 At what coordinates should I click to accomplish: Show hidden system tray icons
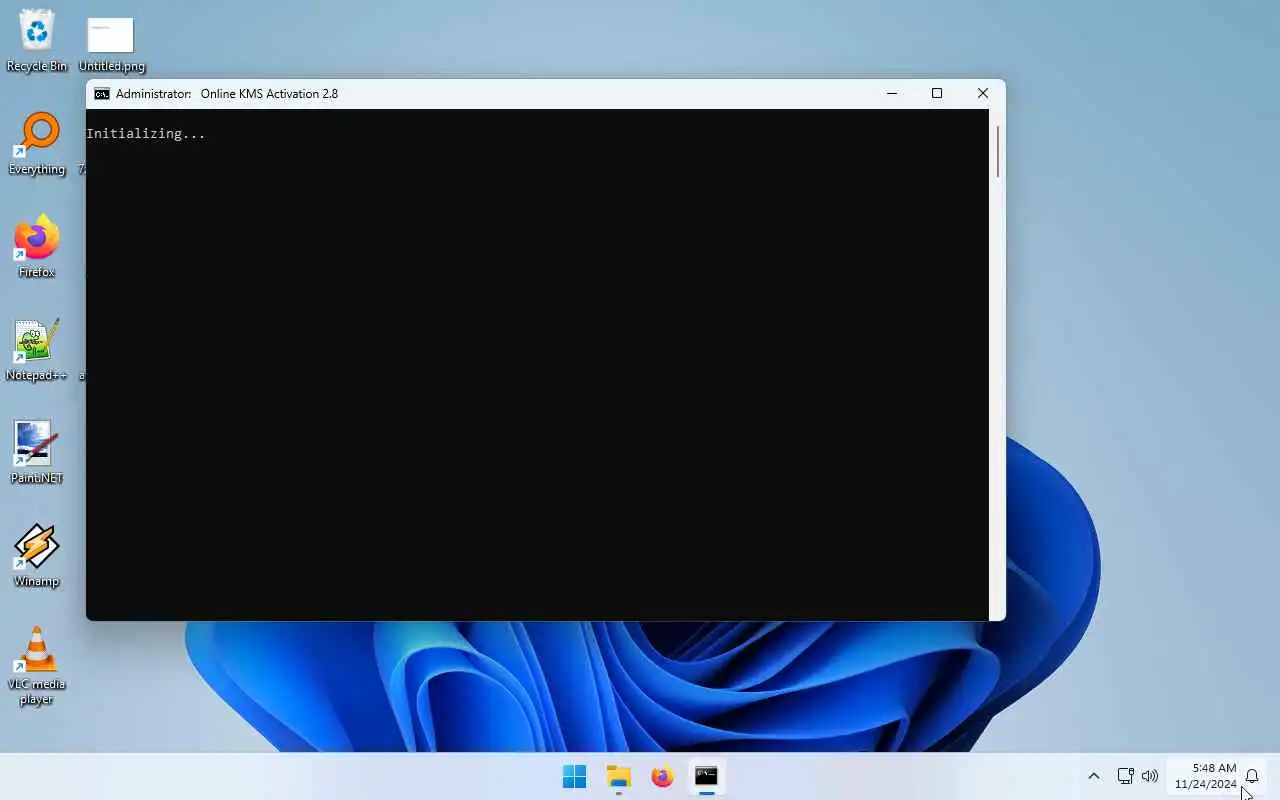pos(1093,776)
